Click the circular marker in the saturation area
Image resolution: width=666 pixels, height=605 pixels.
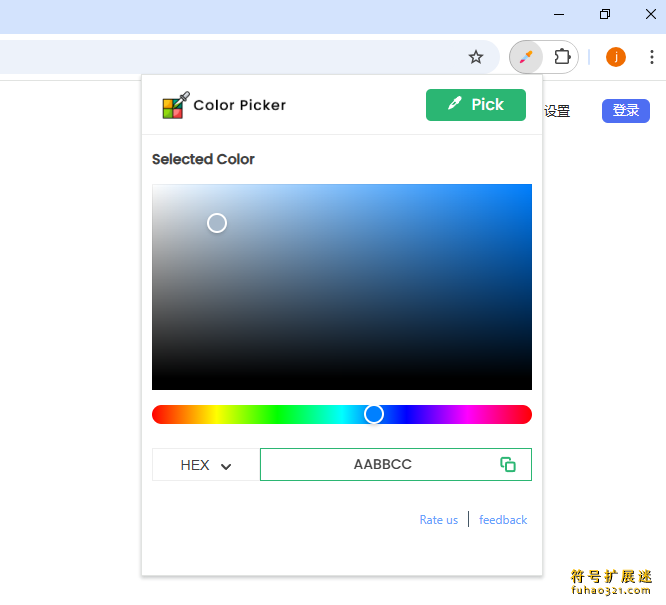(x=217, y=223)
